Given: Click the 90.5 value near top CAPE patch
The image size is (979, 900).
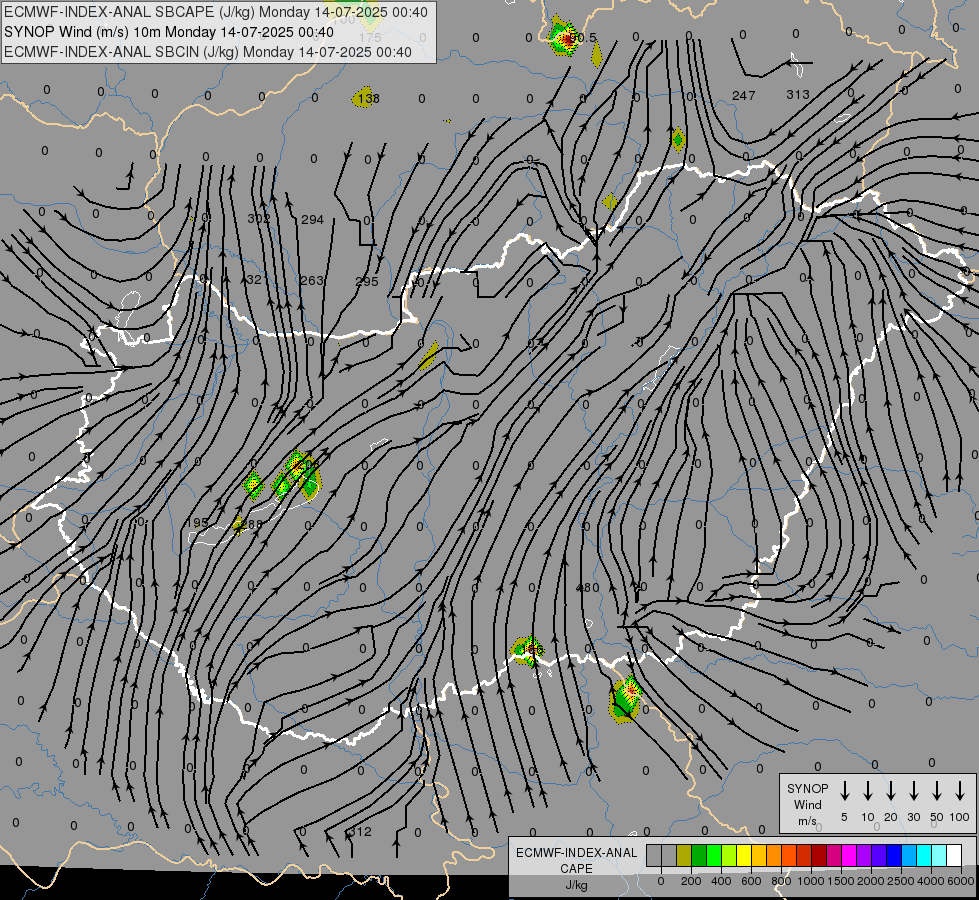Looking at the screenshot, I should 584,38.
